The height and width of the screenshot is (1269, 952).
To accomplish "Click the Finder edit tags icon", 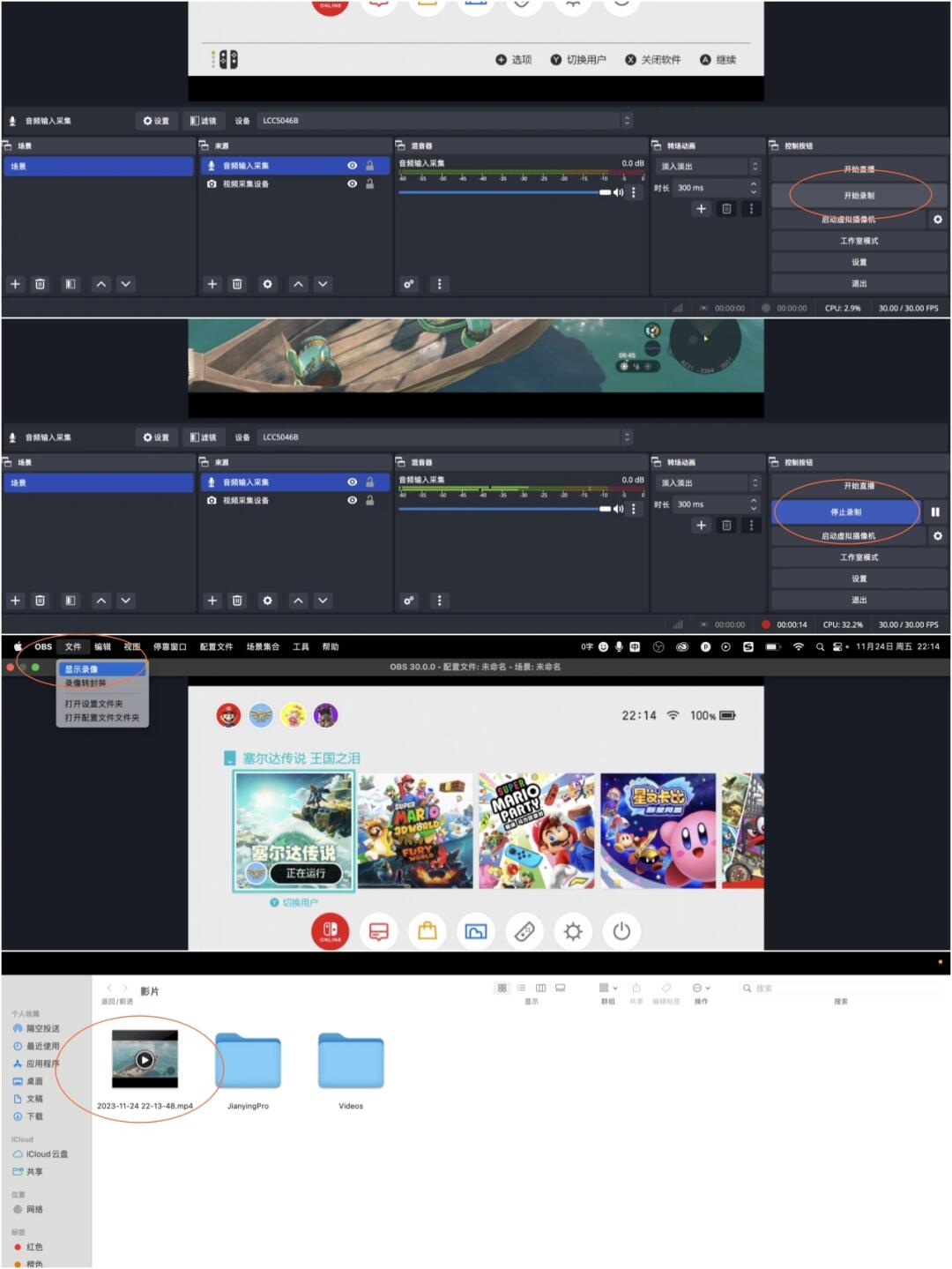I will tap(666, 988).
